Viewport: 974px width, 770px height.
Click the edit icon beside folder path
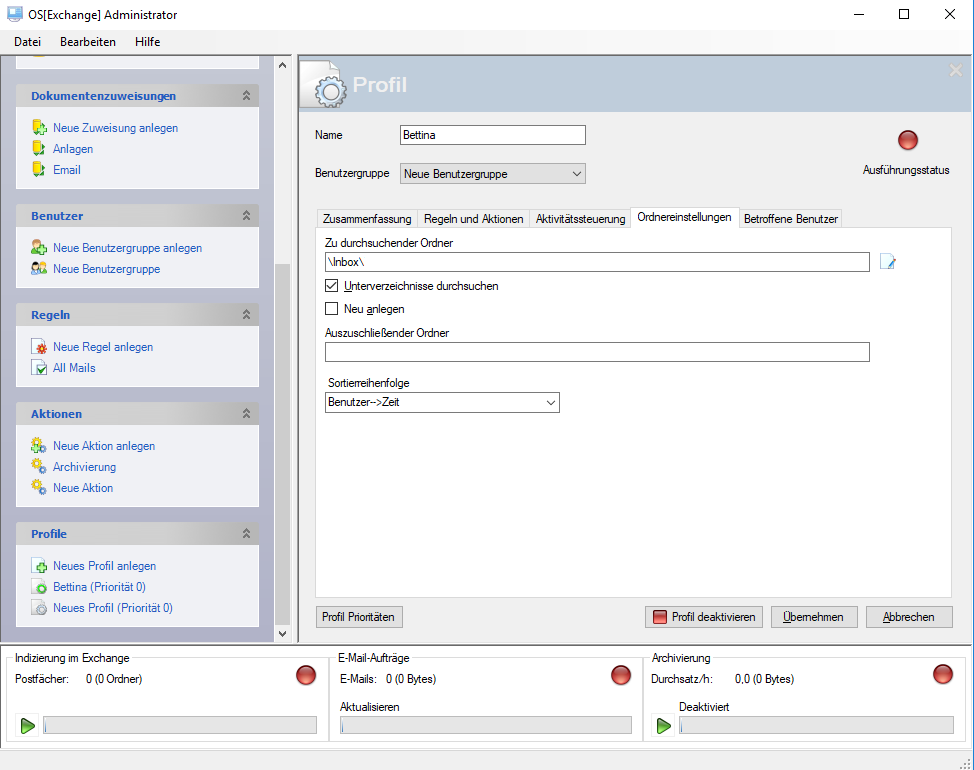888,262
